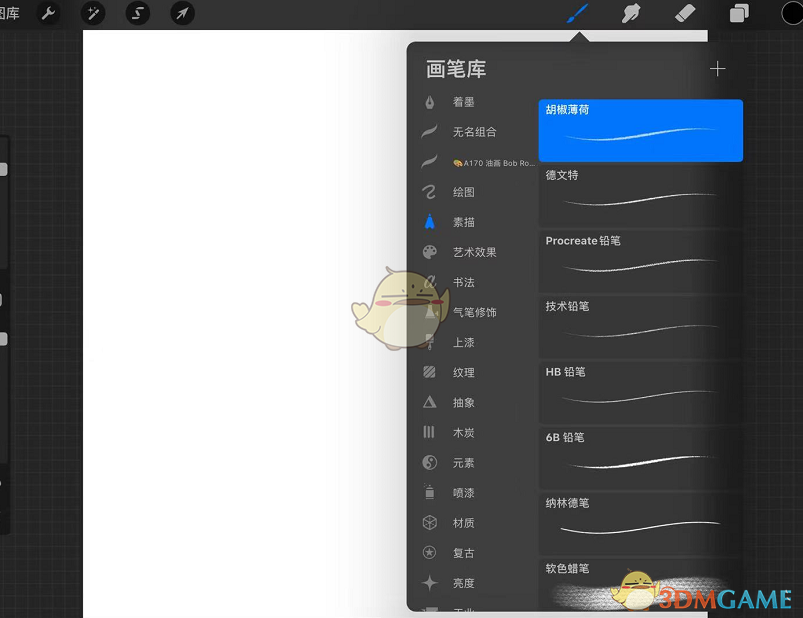Open the 素描 sketching brush category
Screen dimensions: 803x618
pos(463,222)
